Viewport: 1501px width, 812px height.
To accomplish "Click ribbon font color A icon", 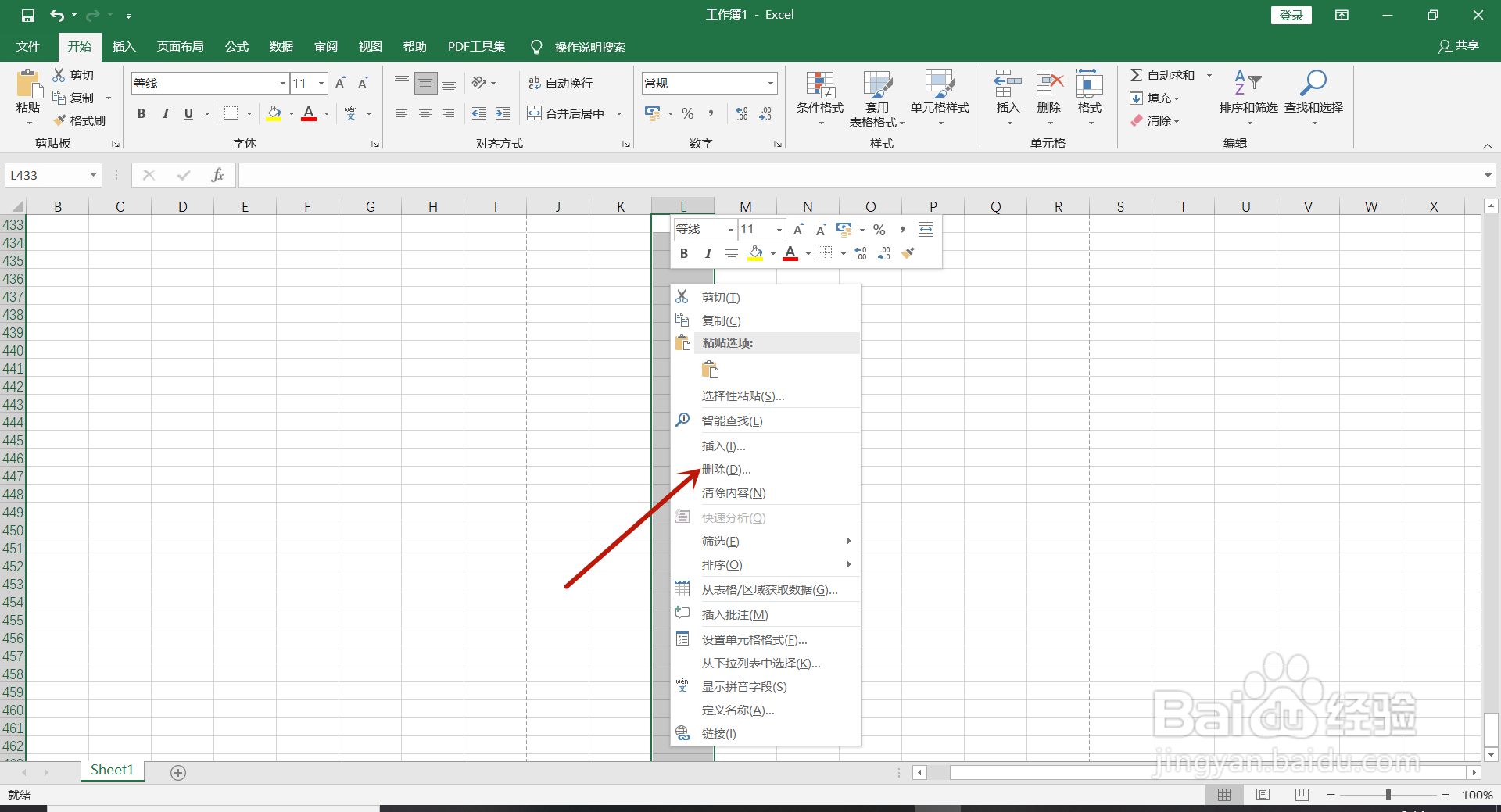I will [x=309, y=113].
